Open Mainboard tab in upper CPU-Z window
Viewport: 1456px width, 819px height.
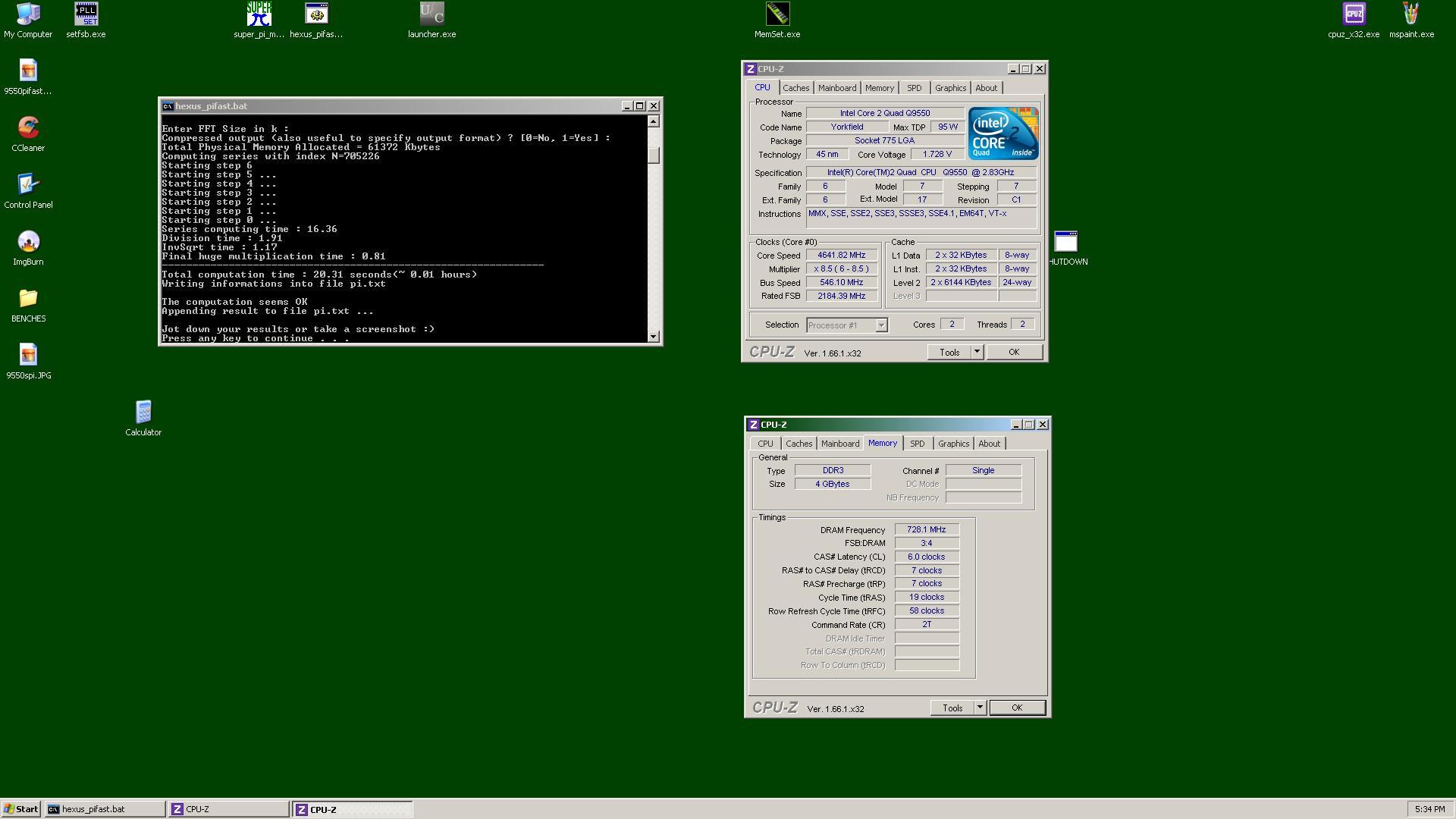[836, 88]
